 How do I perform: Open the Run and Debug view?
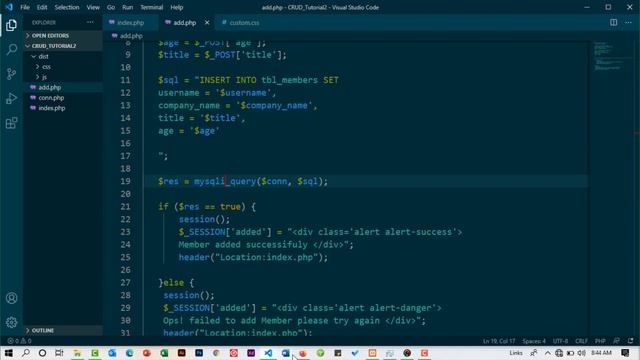click(x=11, y=98)
